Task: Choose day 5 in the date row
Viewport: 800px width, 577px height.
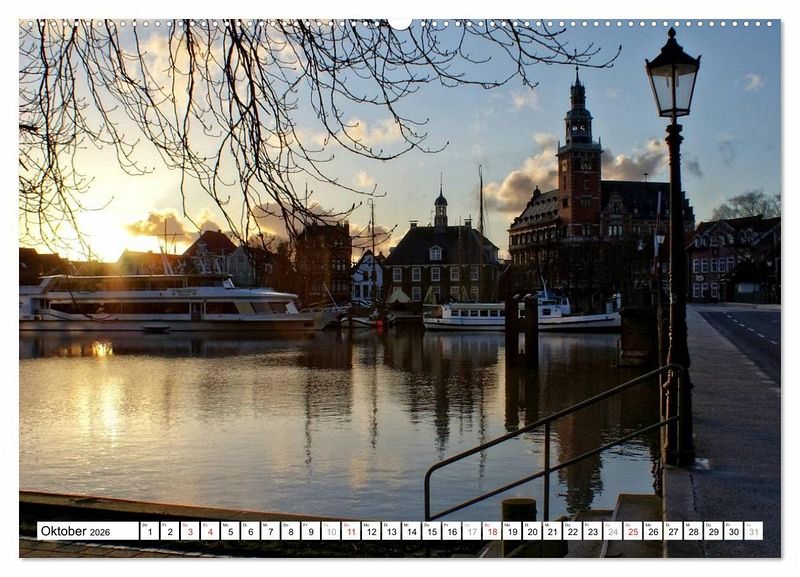Action: [230, 531]
